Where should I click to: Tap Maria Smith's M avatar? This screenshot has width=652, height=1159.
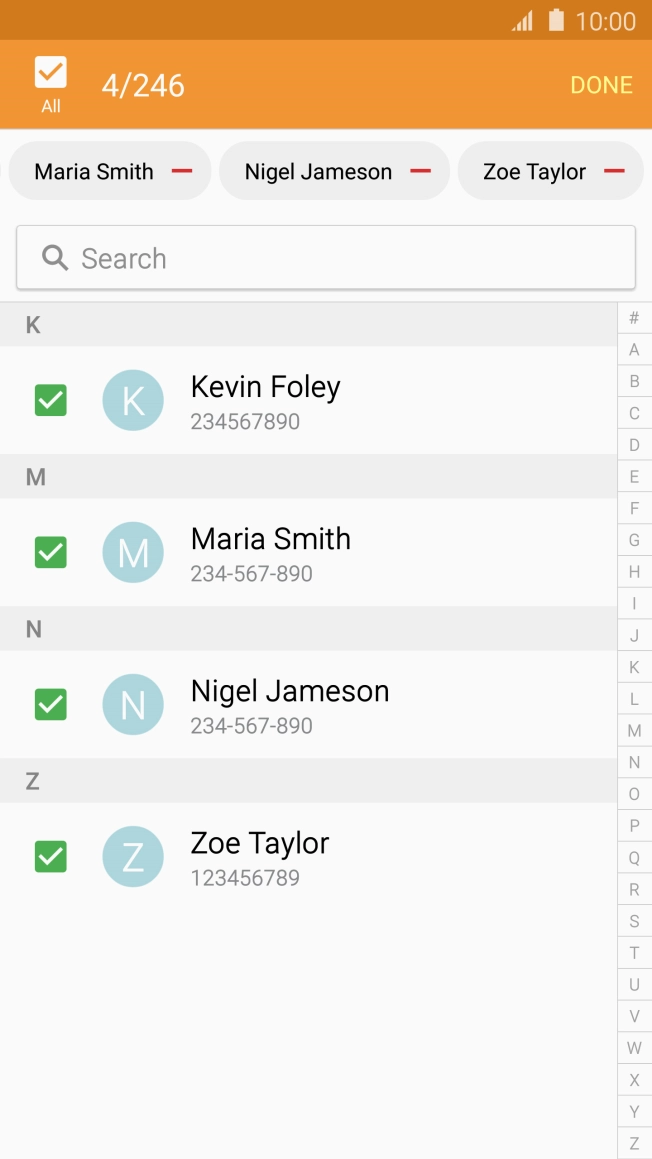(x=133, y=553)
